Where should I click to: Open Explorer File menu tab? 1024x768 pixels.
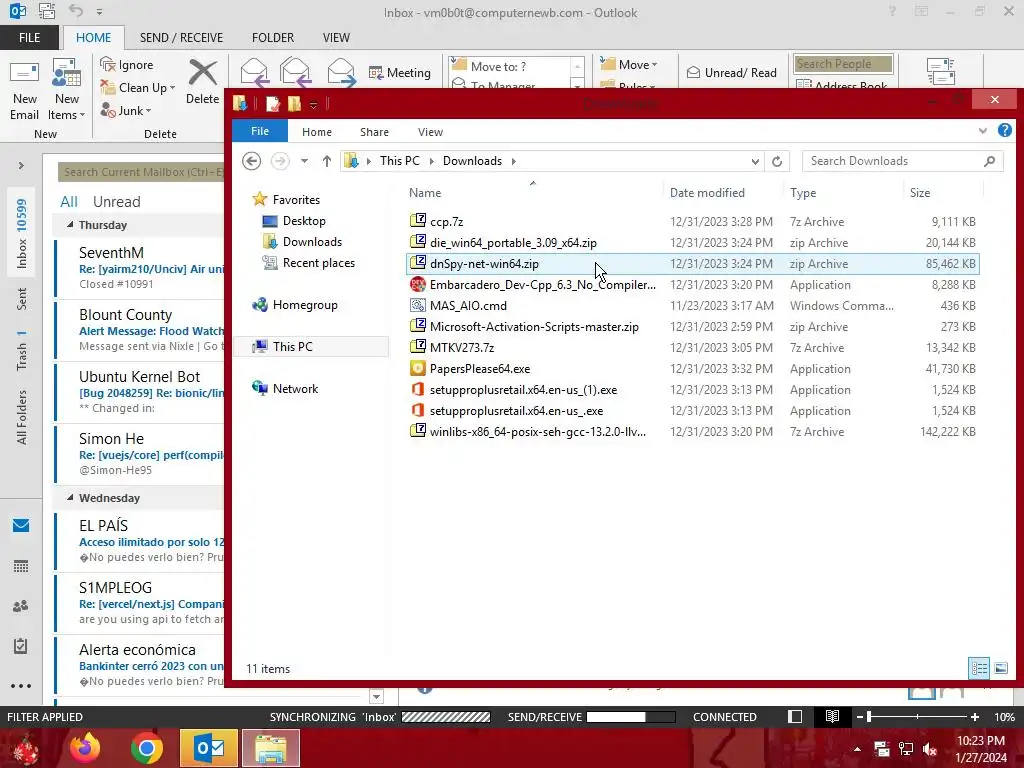click(x=260, y=131)
